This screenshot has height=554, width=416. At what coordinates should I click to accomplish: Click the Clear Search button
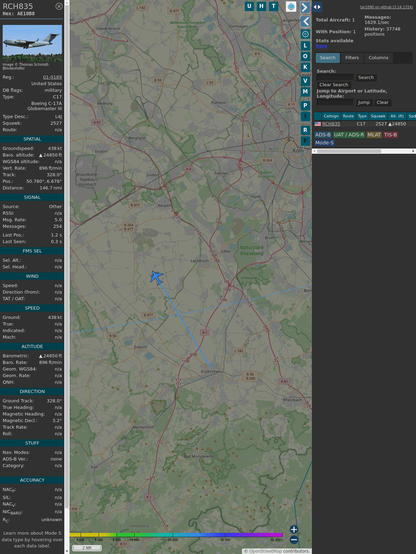point(334,85)
